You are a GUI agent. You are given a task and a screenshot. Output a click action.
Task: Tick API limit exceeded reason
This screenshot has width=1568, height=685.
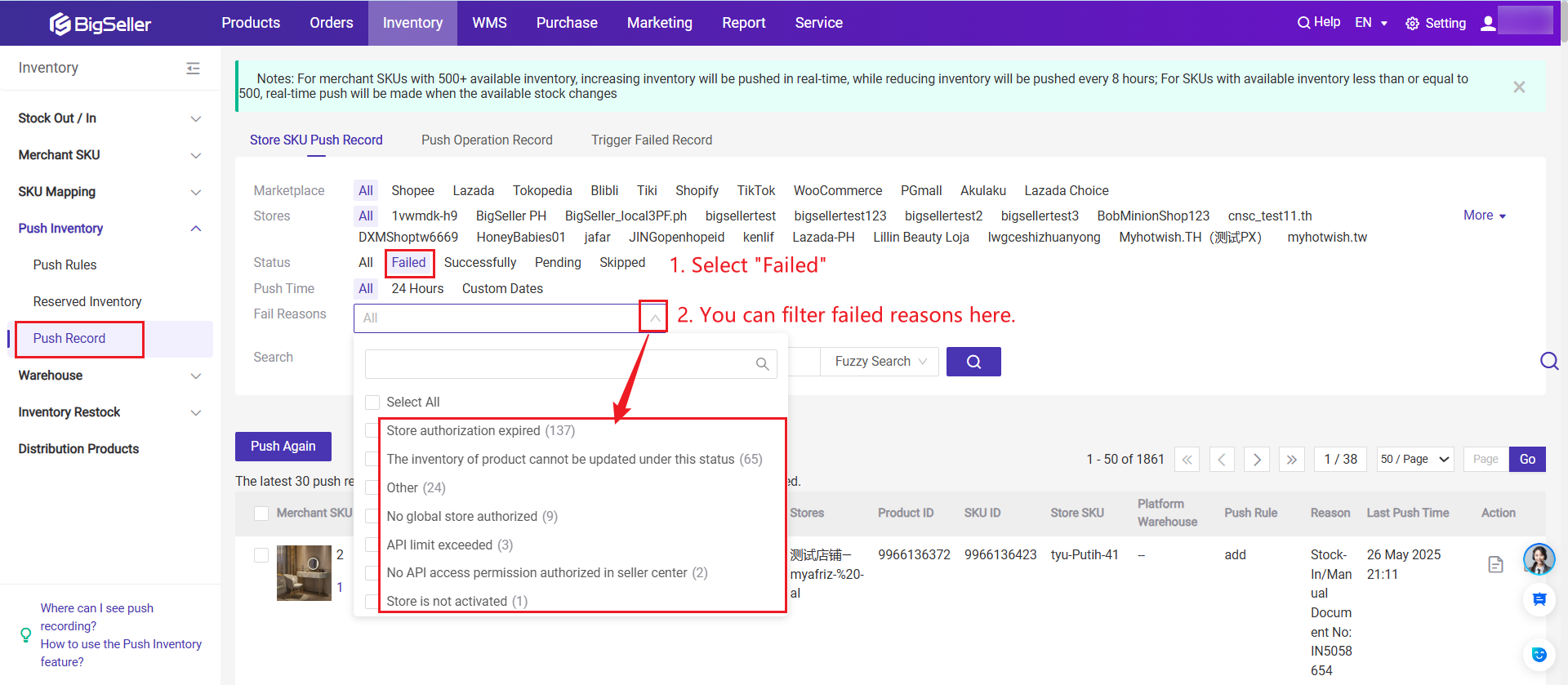coord(372,545)
